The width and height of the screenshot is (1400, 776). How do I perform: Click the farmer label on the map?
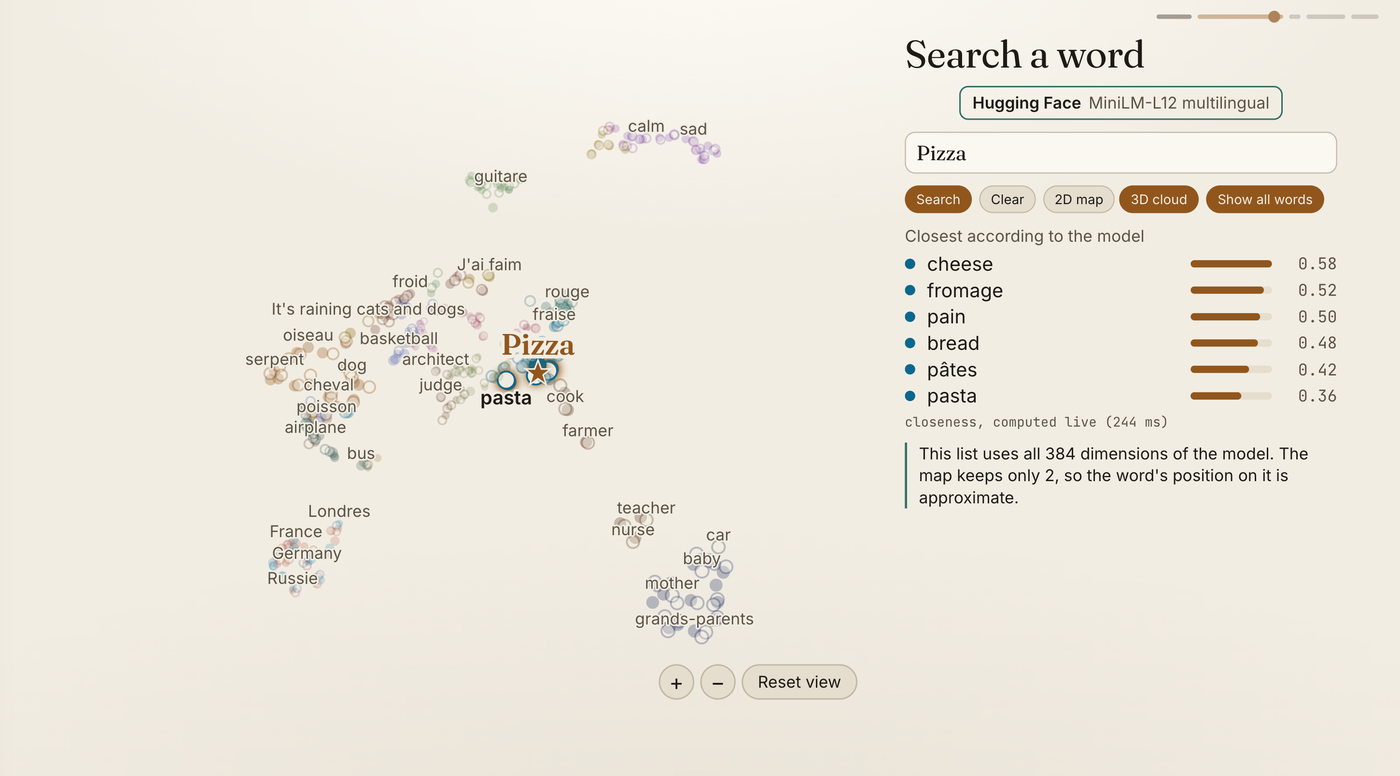pyautogui.click(x=588, y=431)
